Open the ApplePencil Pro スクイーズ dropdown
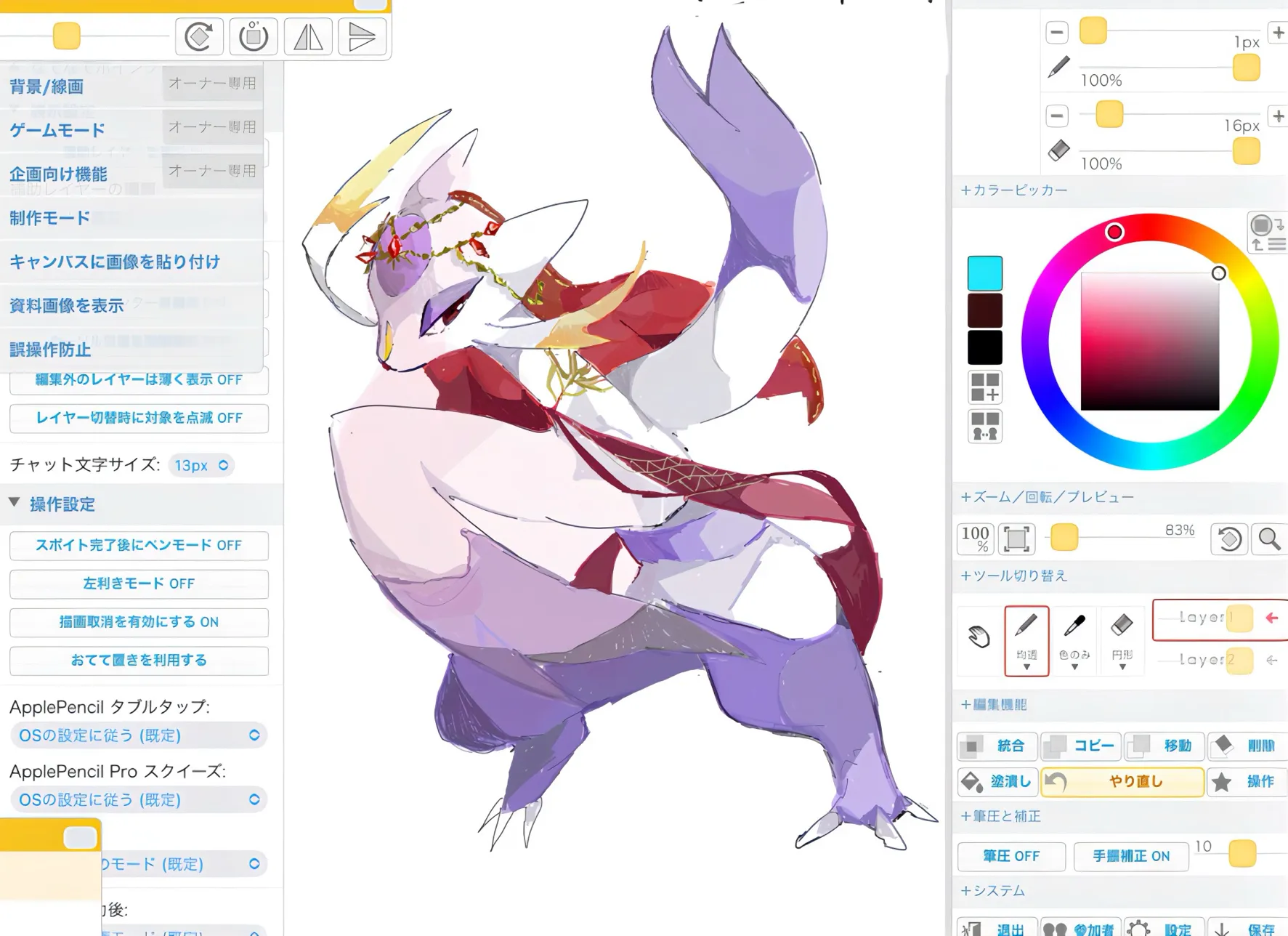 pyautogui.click(x=139, y=799)
